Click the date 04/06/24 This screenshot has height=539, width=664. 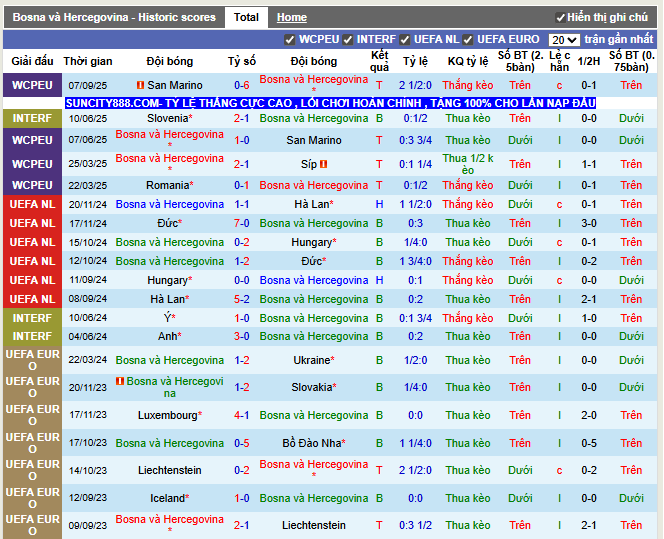[x=88, y=337]
